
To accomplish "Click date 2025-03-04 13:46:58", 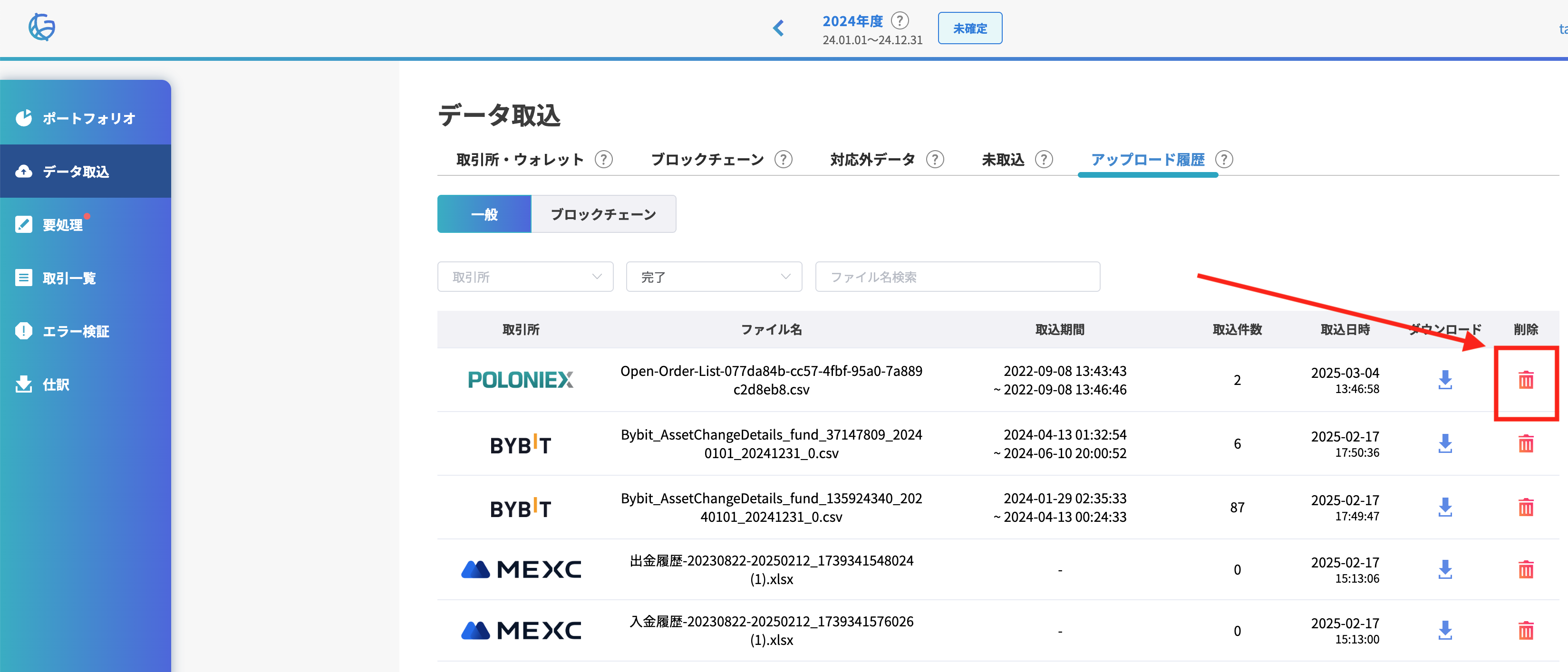I will (x=1345, y=380).
